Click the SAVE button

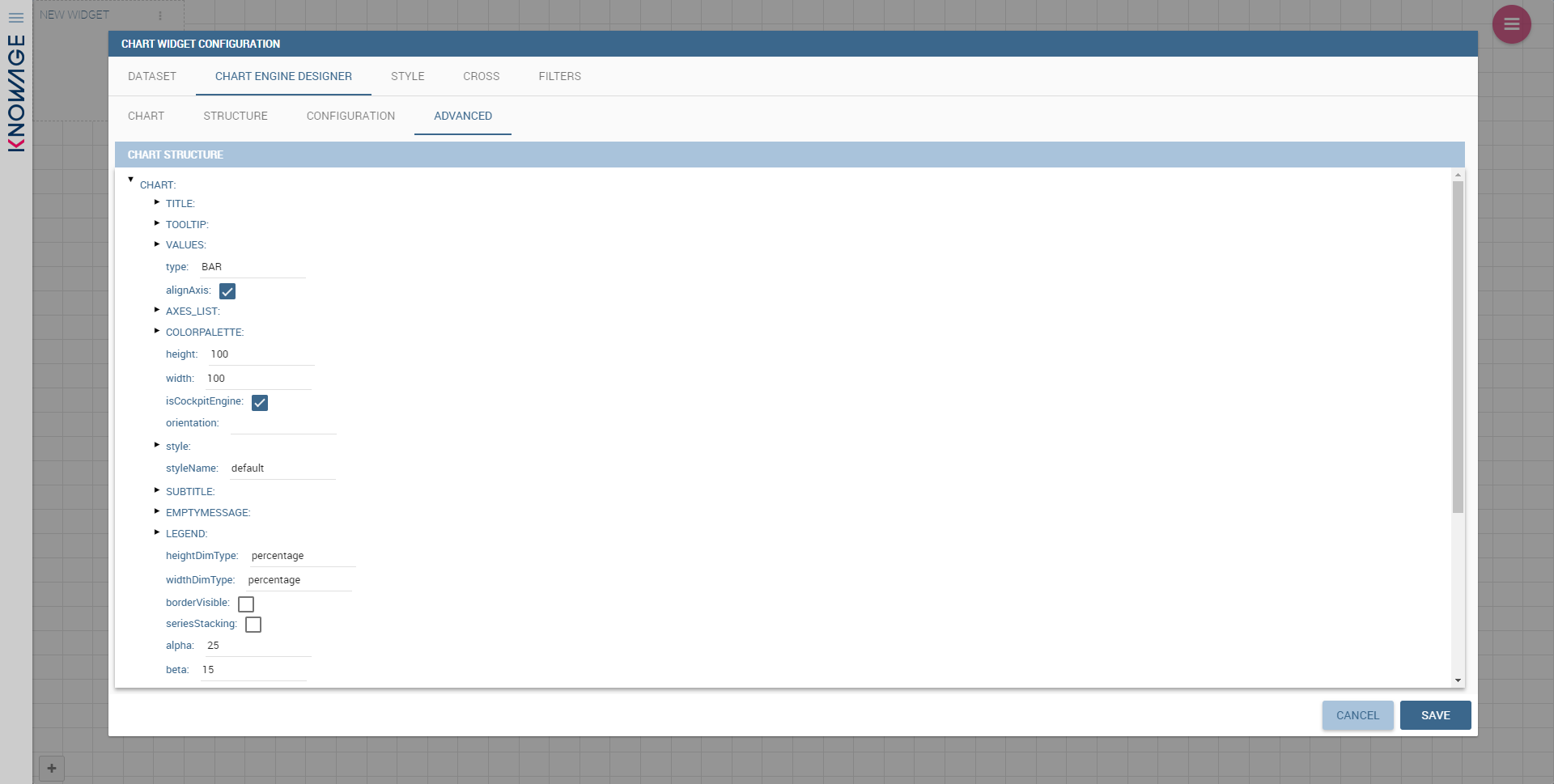pyautogui.click(x=1435, y=715)
